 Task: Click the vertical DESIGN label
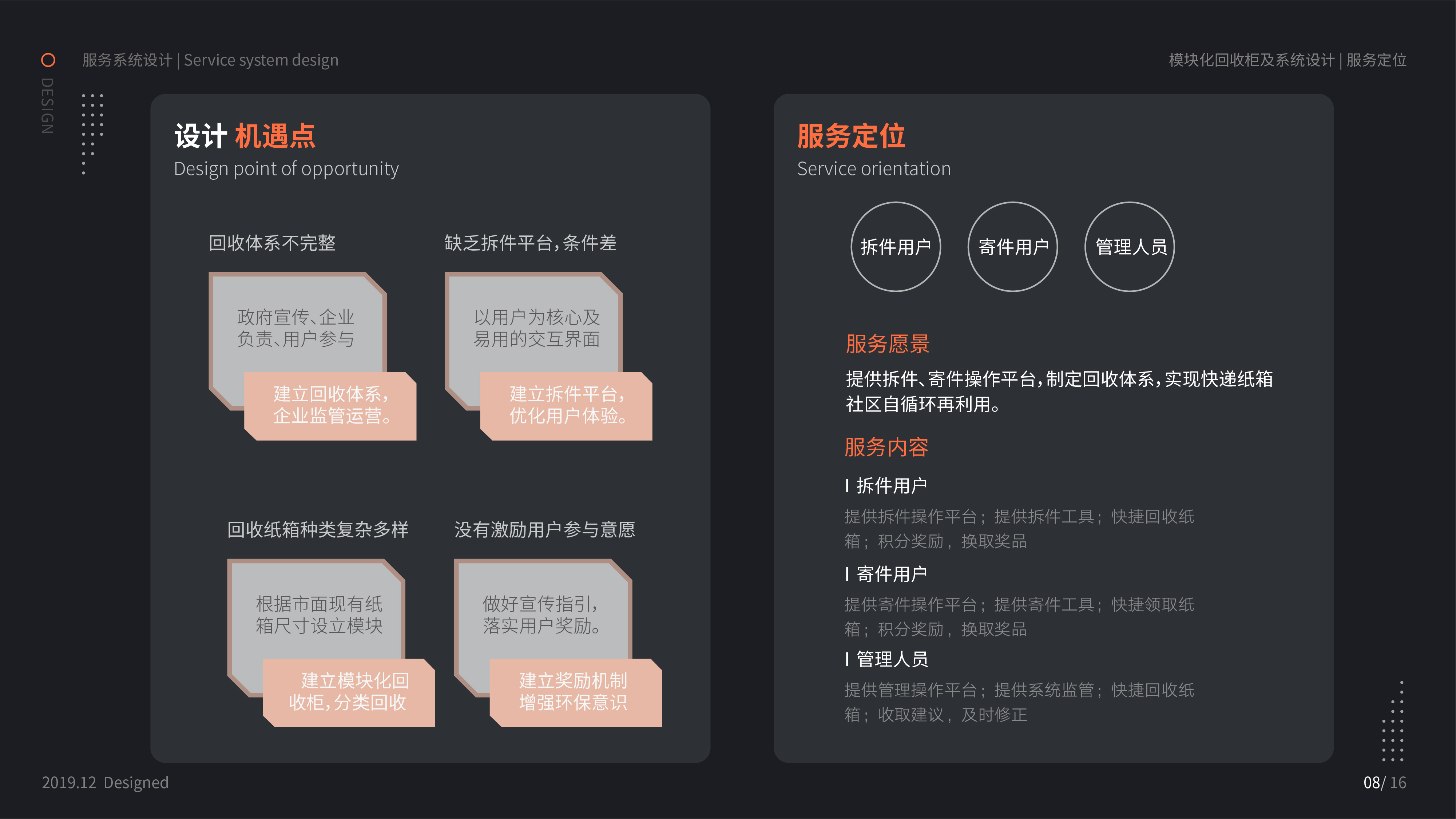click(47, 106)
